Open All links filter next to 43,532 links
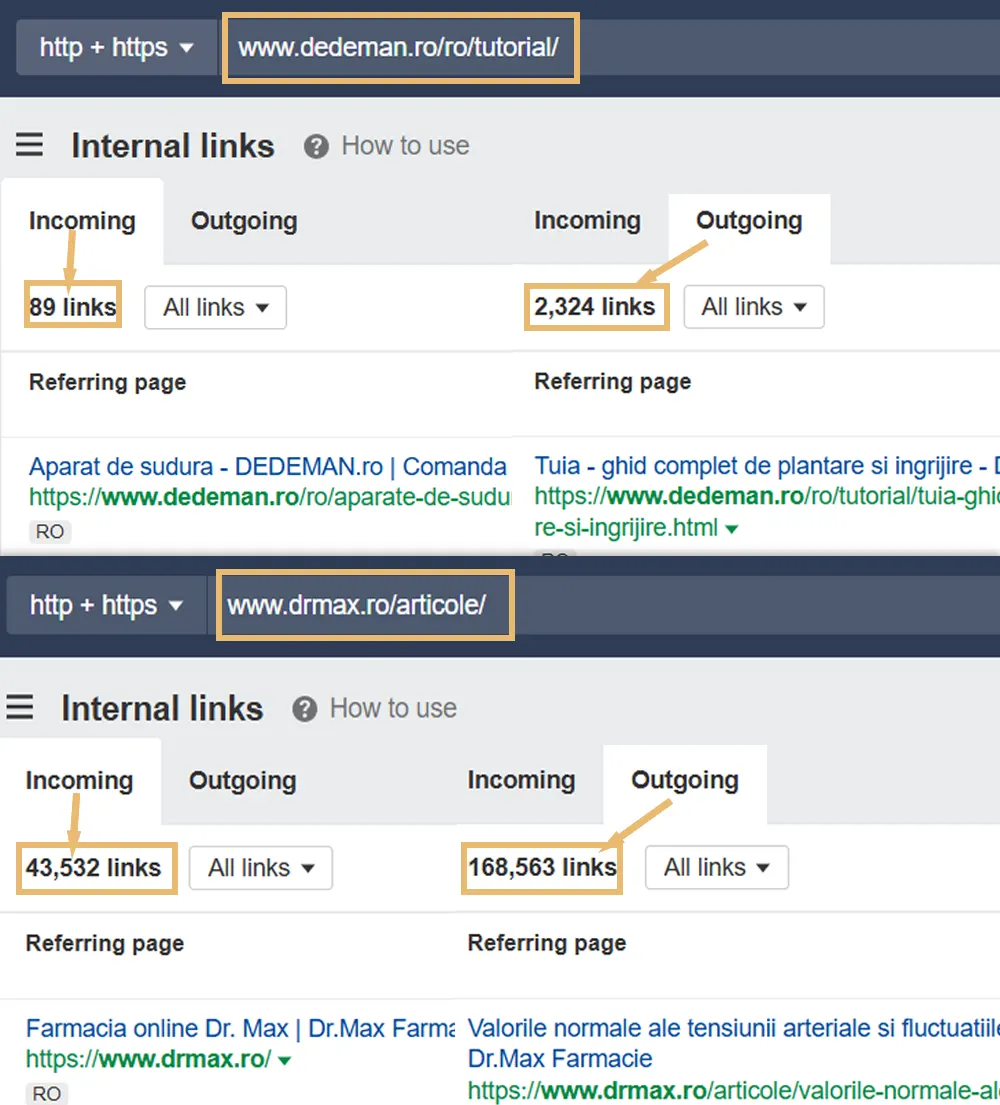The width and height of the screenshot is (1000, 1105). [x=260, y=868]
